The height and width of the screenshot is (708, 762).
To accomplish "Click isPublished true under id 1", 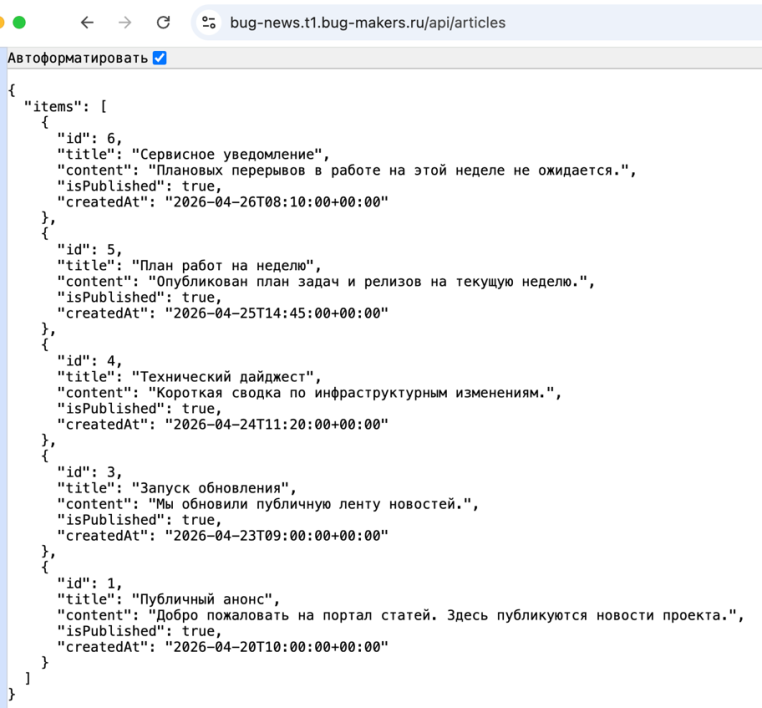I will pos(139,631).
